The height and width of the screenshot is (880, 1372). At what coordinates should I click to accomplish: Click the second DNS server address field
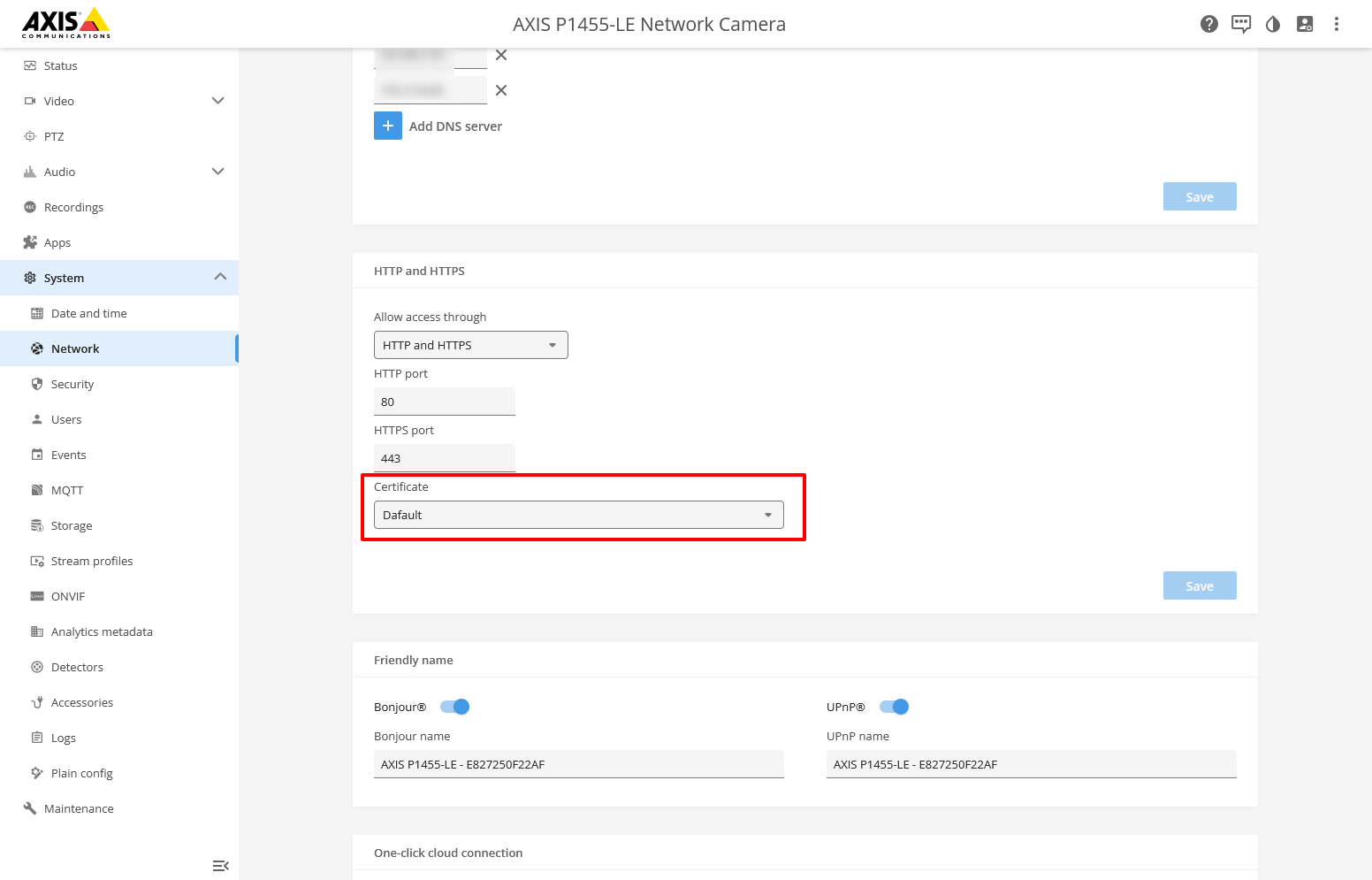pyautogui.click(x=431, y=90)
